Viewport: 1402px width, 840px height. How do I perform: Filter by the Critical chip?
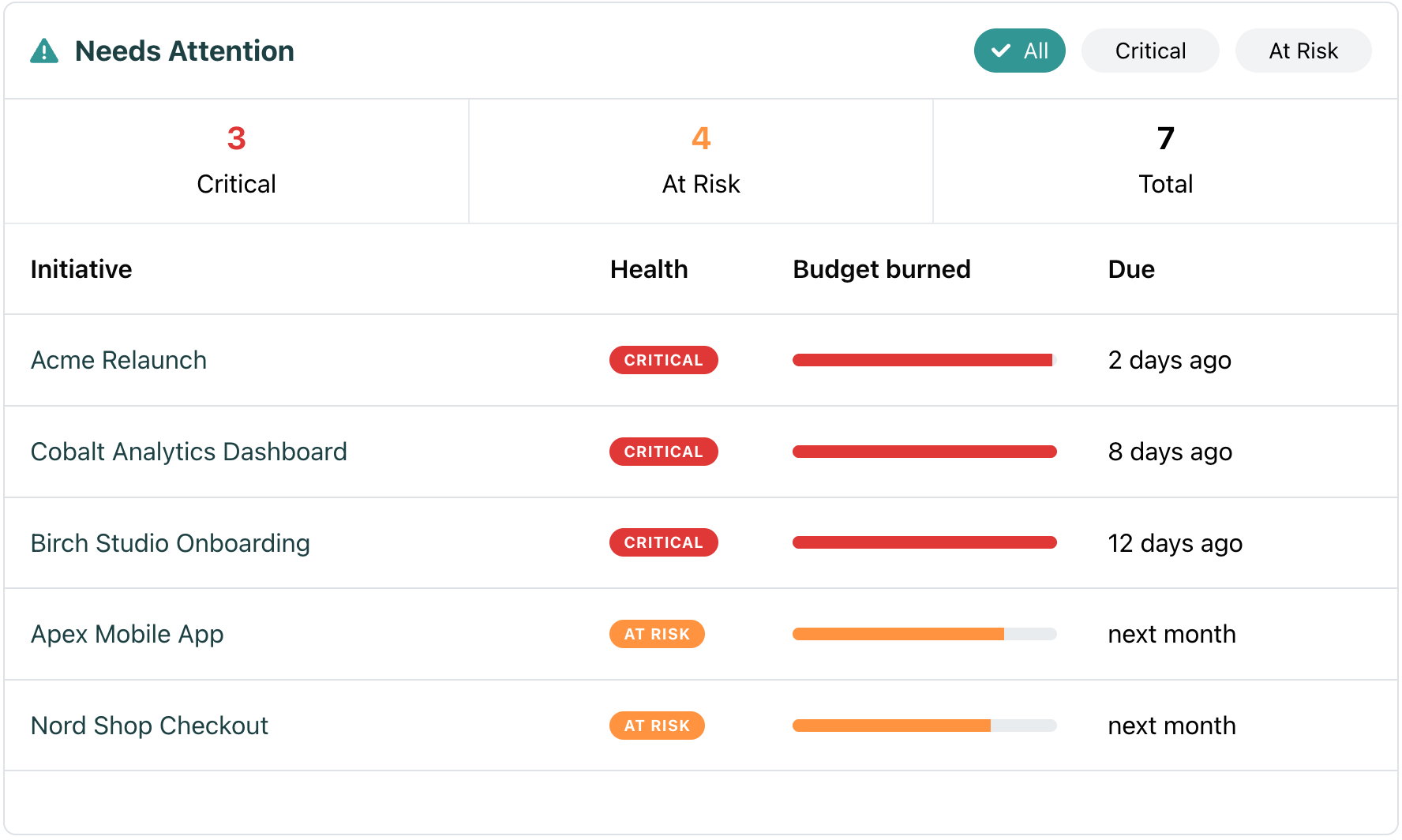[1150, 51]
